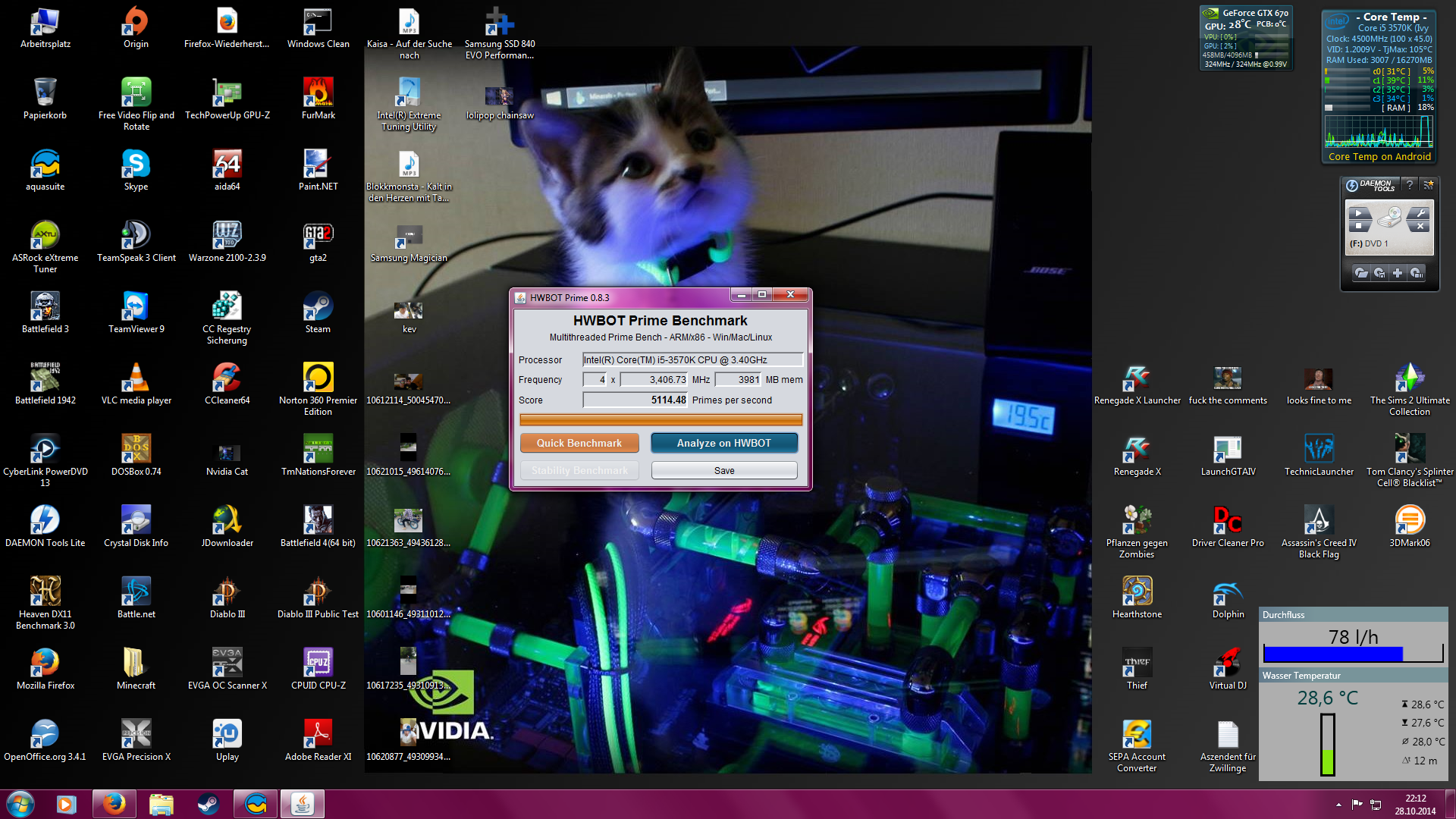This screenshot has height=819, width=1456.
Task: Click the green Wasser Temperatur level gauge
Action: [x=1328, y=745]
